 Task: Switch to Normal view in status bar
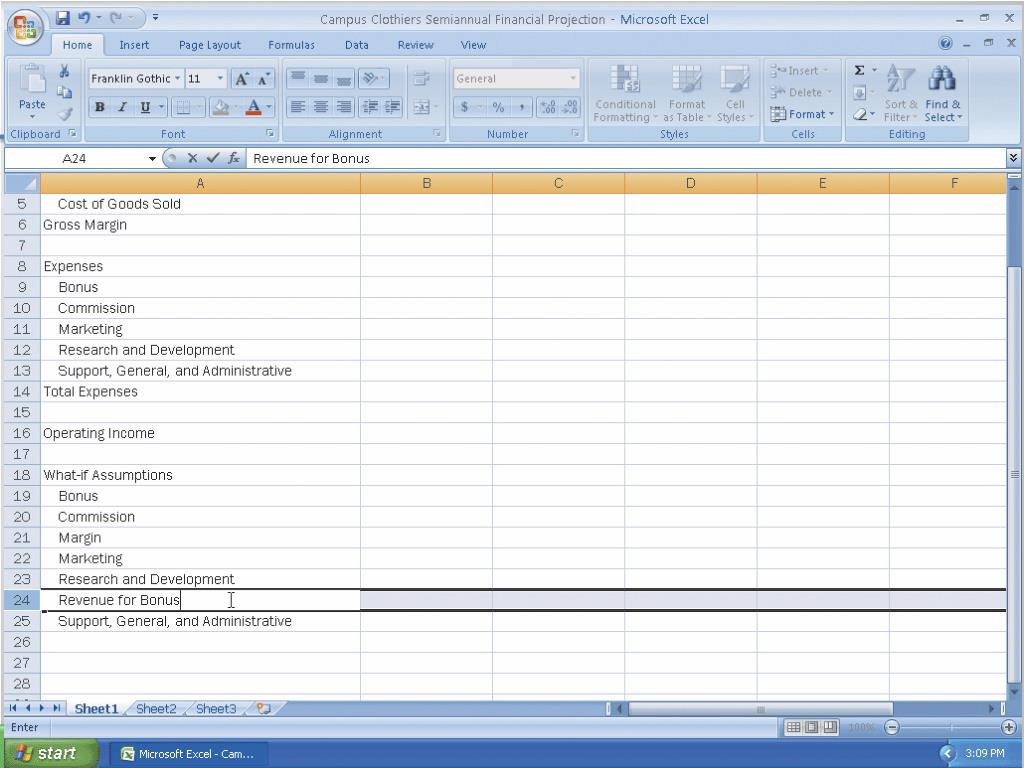pyautogui.click(x=793, y=727)
